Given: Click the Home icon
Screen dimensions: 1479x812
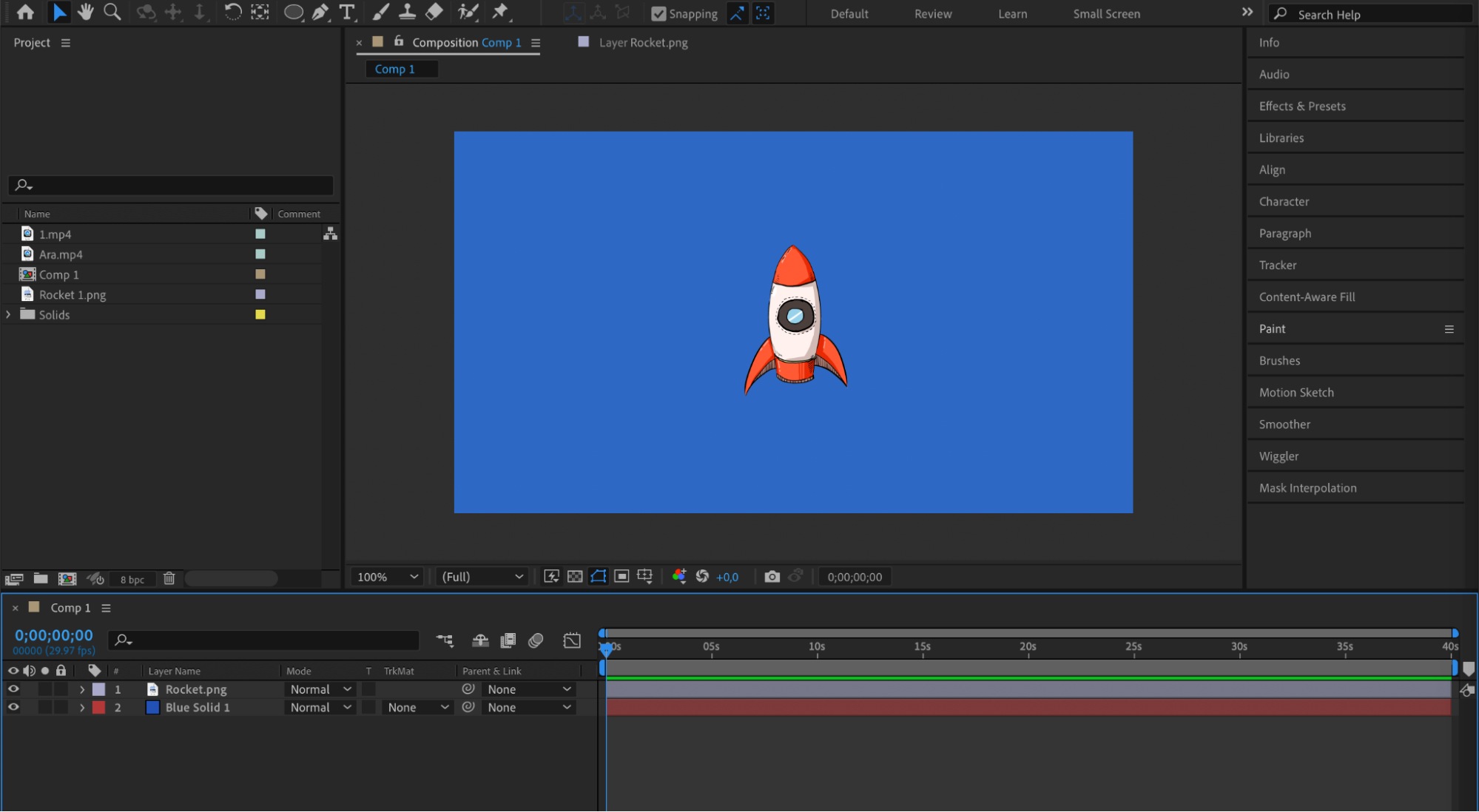Looking at the screenshot, I should coord(26,13).
